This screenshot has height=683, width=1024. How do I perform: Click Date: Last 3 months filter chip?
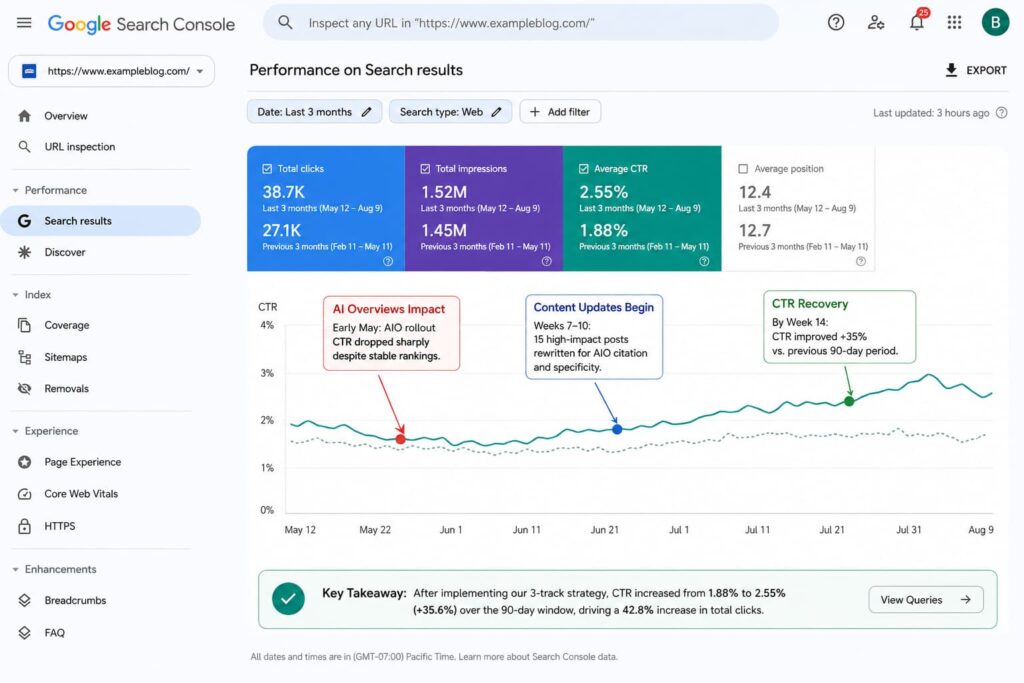(x=314, y=112)
